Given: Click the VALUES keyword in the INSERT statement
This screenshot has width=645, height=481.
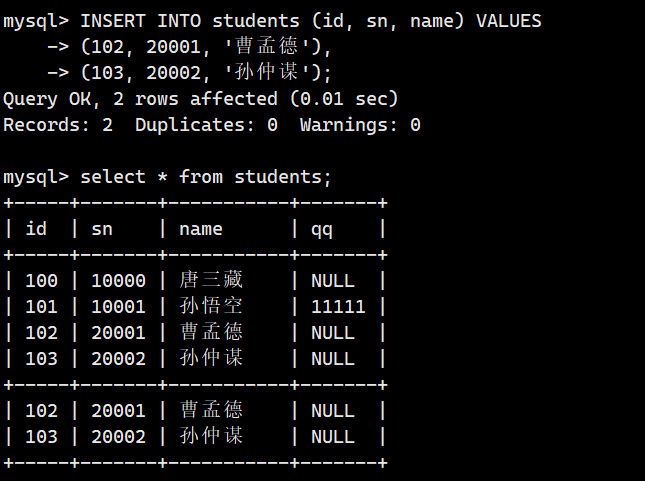Looking at the screenshot, I should coord(509,21).
